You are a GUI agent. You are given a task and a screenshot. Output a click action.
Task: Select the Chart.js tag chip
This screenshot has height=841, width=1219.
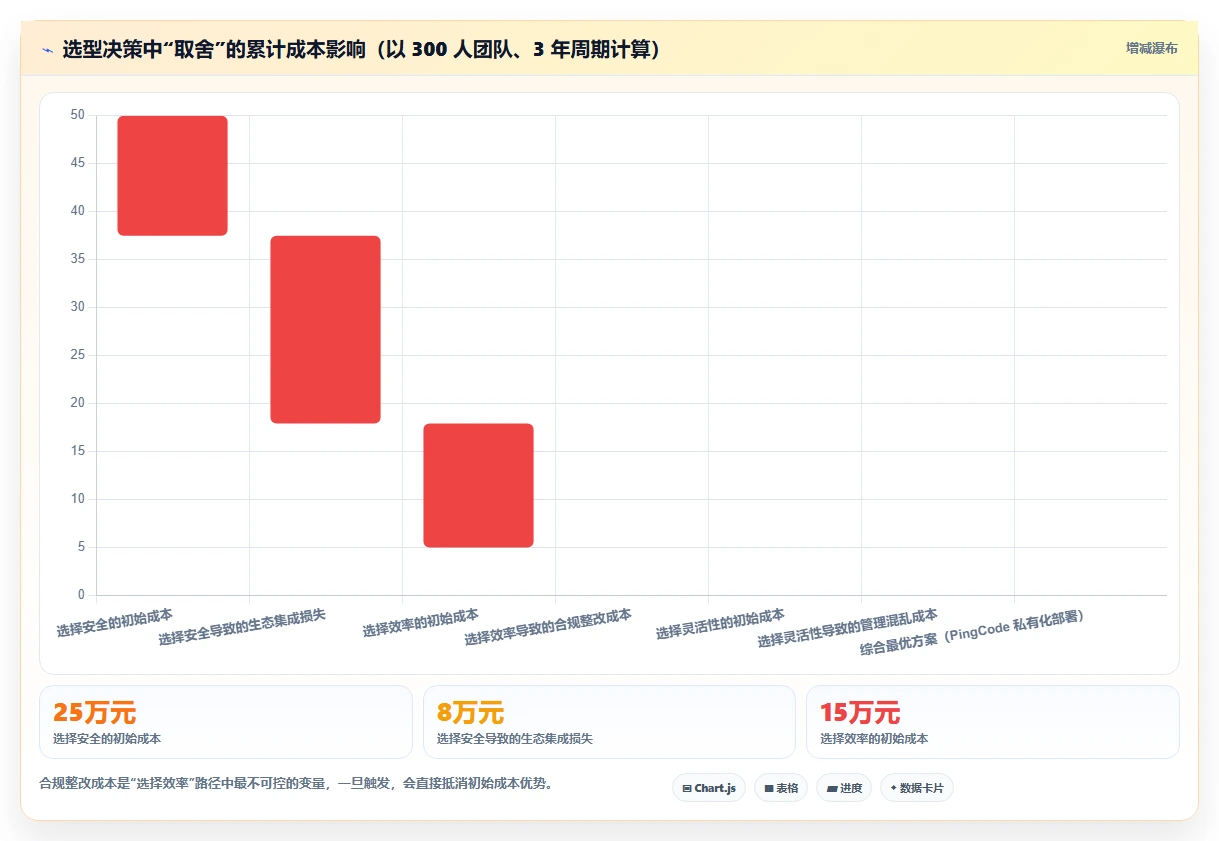coord(709,788)
